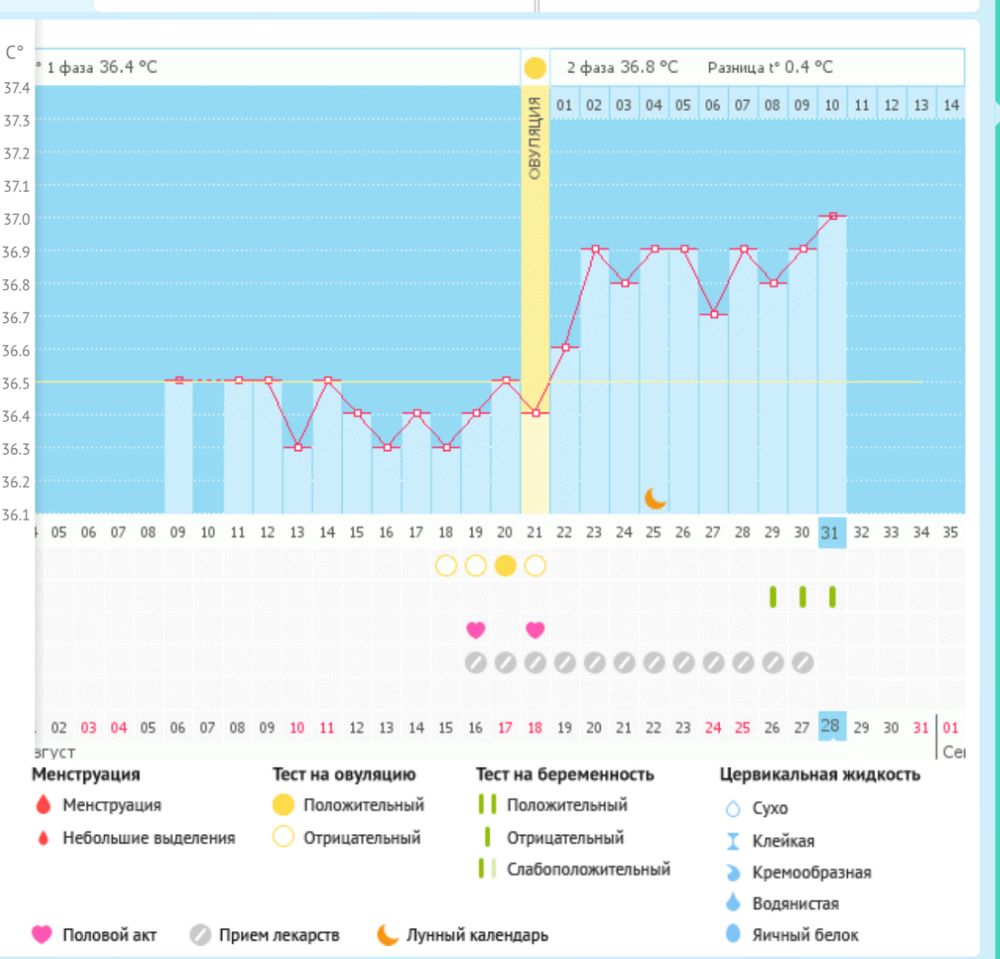
Task: Click the 37.0 temperature point on day 31
Action: pyautogui.click(x=832, y=216)
